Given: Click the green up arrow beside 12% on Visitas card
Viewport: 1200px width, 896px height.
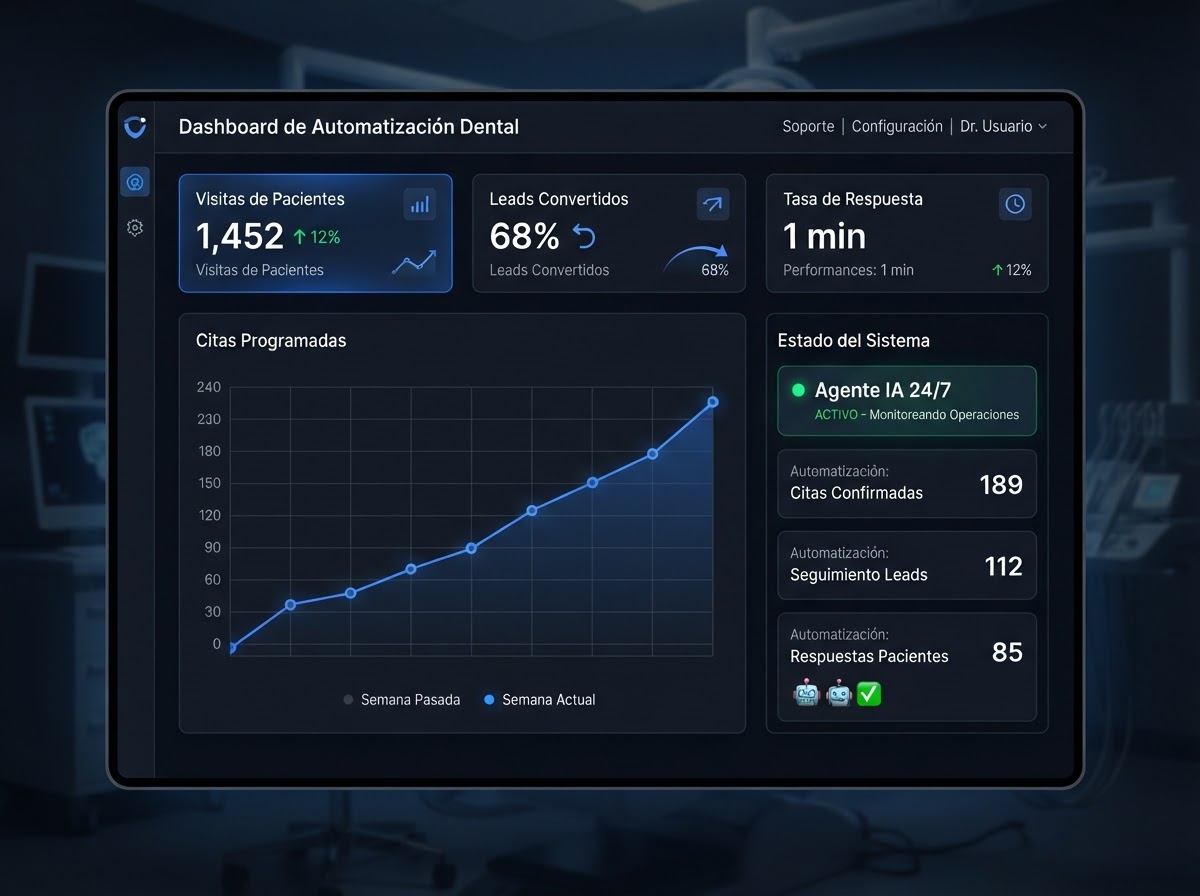Looking at the screenshot, I should [x=299, y=237].
